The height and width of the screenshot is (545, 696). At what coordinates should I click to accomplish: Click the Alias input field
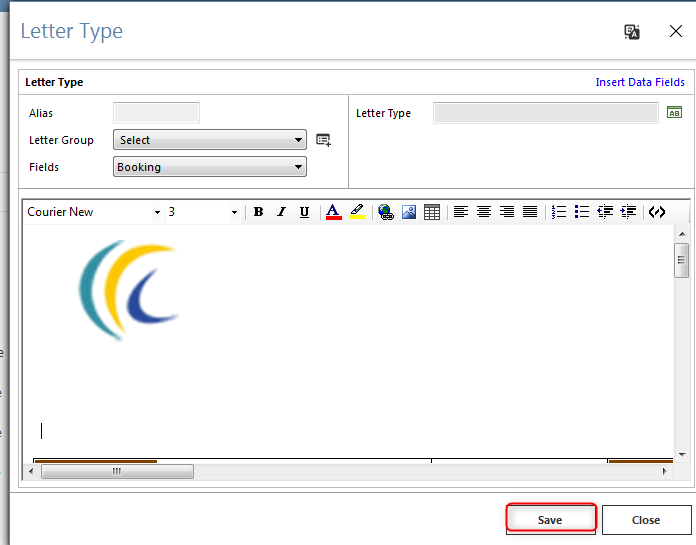pyautogui.click(x=156, y=113)
